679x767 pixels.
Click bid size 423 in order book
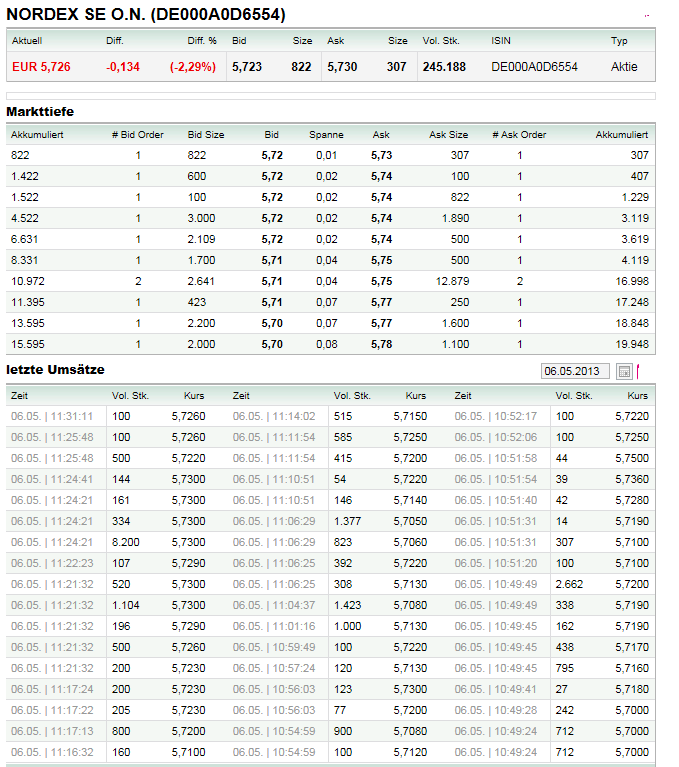(x=197, y=302)
